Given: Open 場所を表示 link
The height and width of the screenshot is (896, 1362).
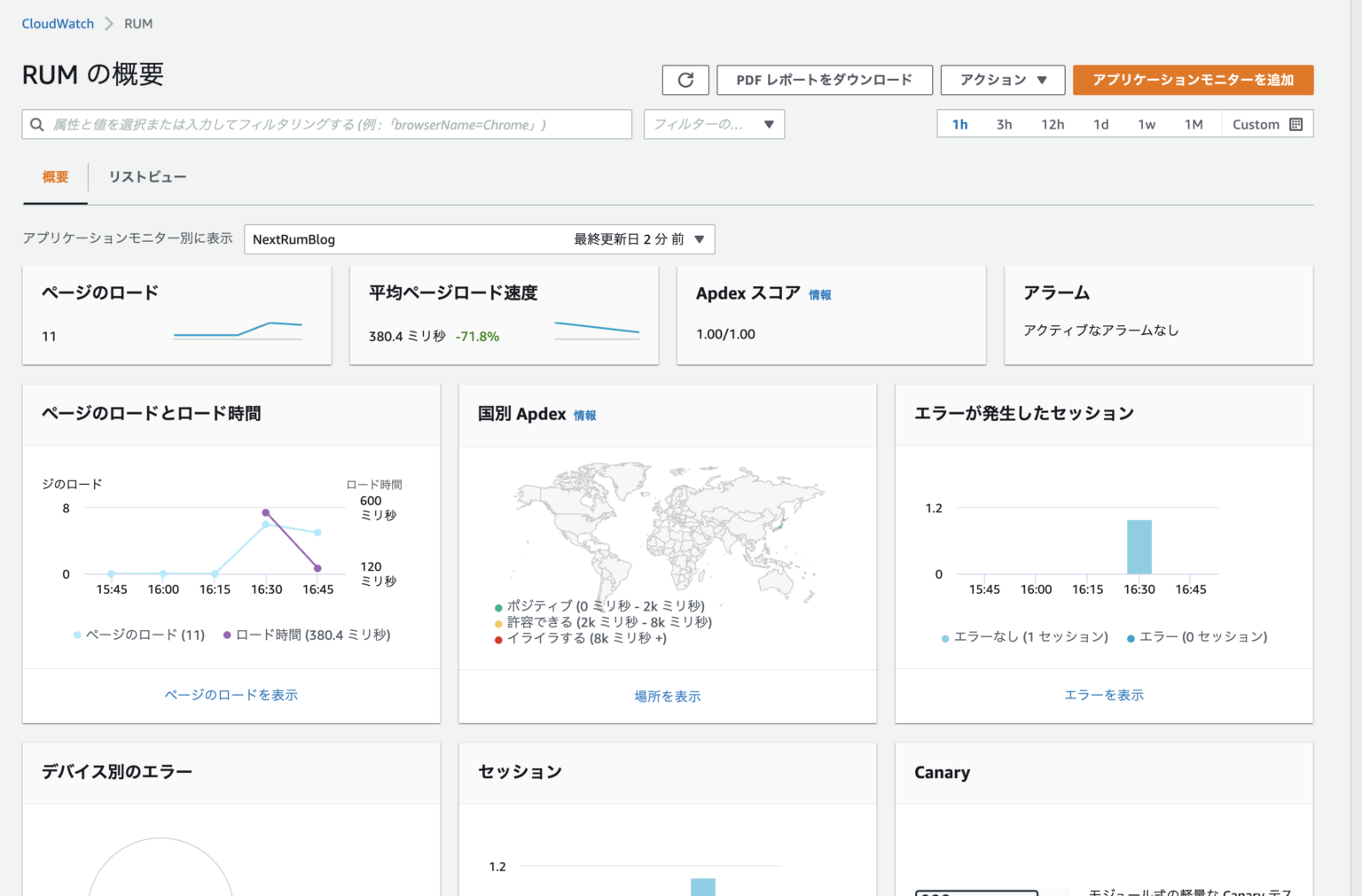Looking at the screenshot, I should tap(668, 696).
